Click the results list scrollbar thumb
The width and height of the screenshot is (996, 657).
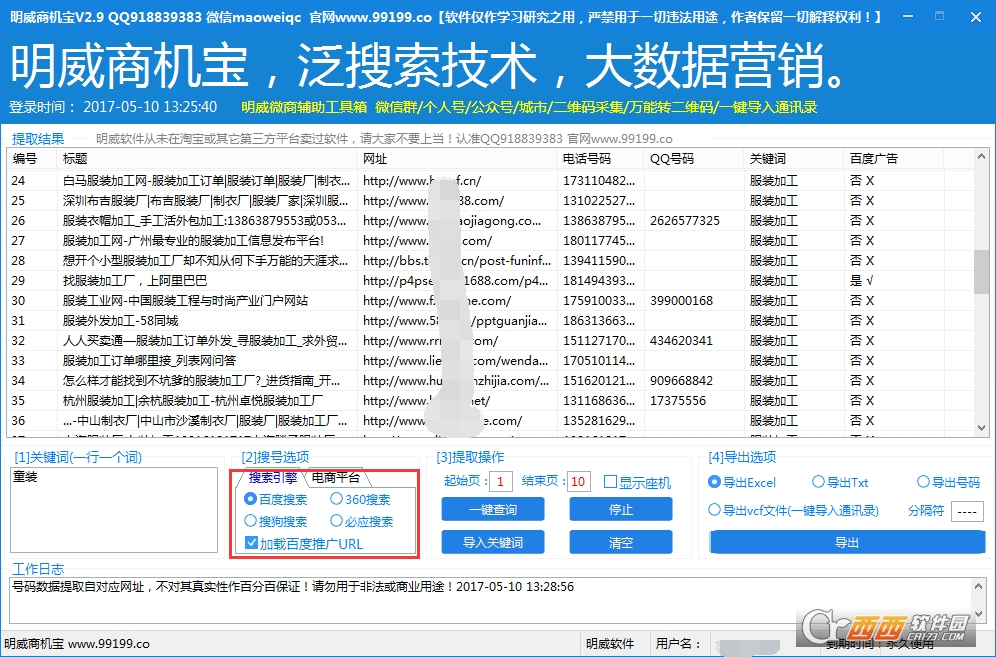pyautogui.click(x=981, y=271)
